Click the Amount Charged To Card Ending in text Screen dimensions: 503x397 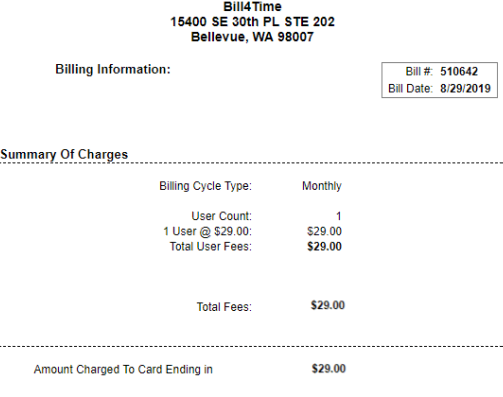click(x=123, y=369)
